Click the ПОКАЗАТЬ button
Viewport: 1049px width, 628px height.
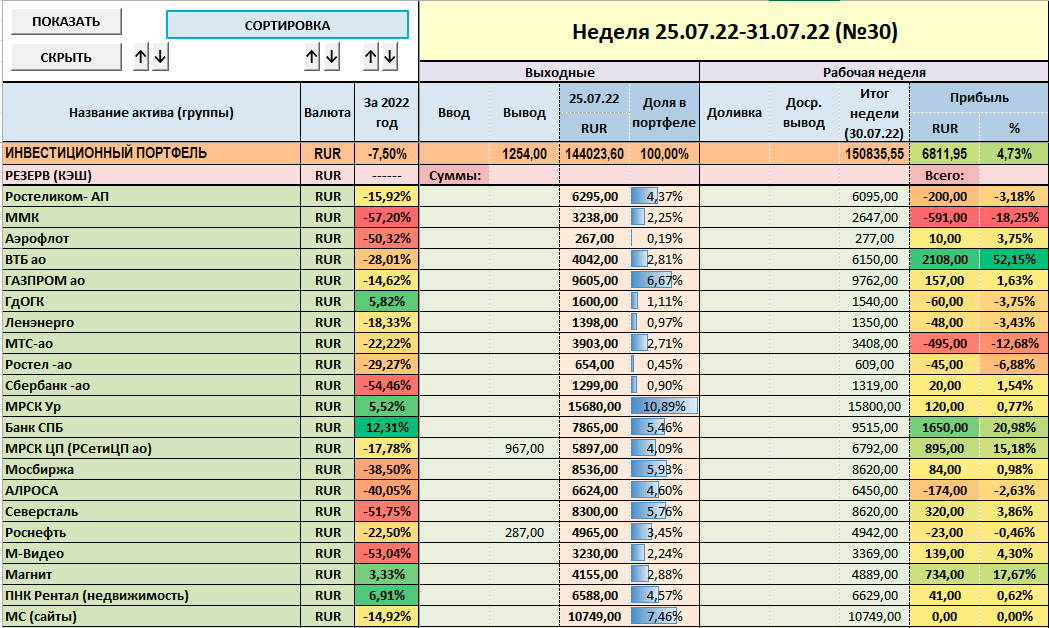click(66, 21)
